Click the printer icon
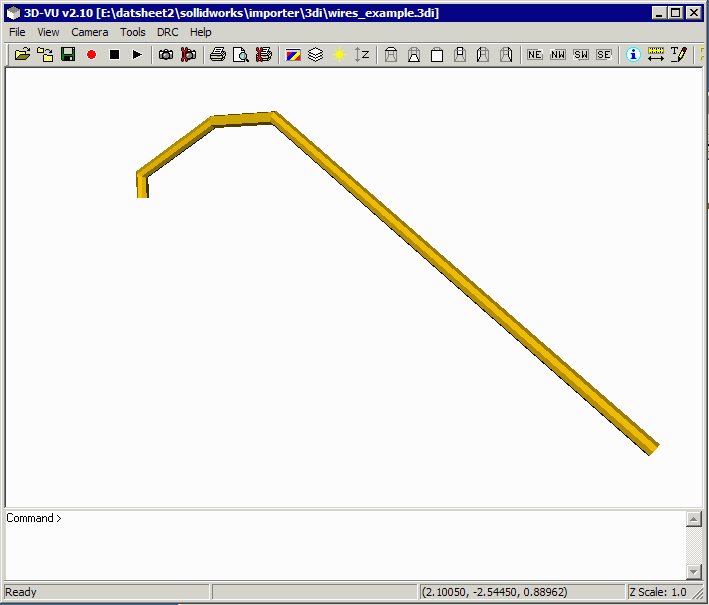The image size is (709, 605). (217, 54)
